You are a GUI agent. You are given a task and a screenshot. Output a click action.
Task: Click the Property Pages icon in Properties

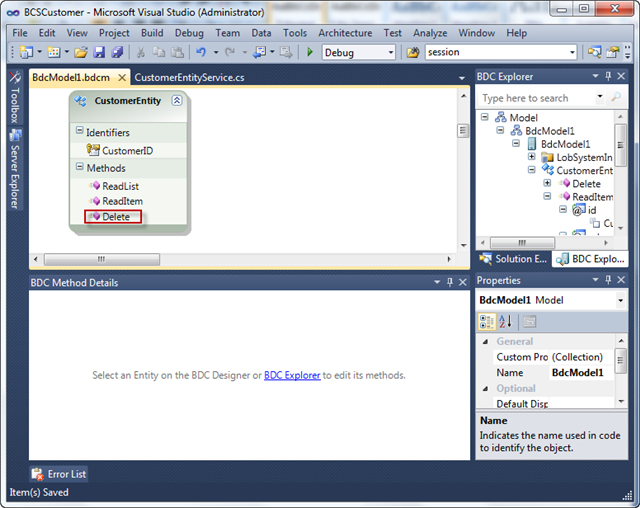click(529, 322)
